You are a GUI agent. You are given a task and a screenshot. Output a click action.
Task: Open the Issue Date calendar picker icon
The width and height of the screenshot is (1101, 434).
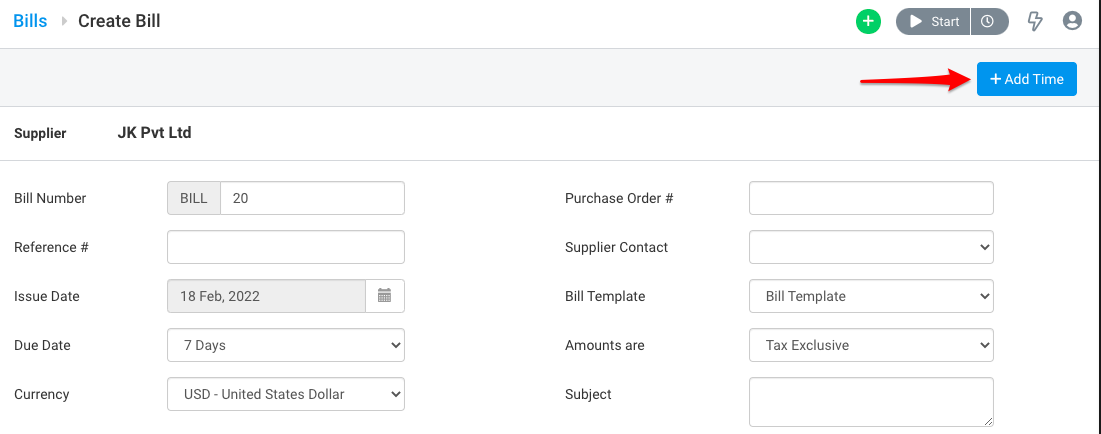tap(385, 296)
